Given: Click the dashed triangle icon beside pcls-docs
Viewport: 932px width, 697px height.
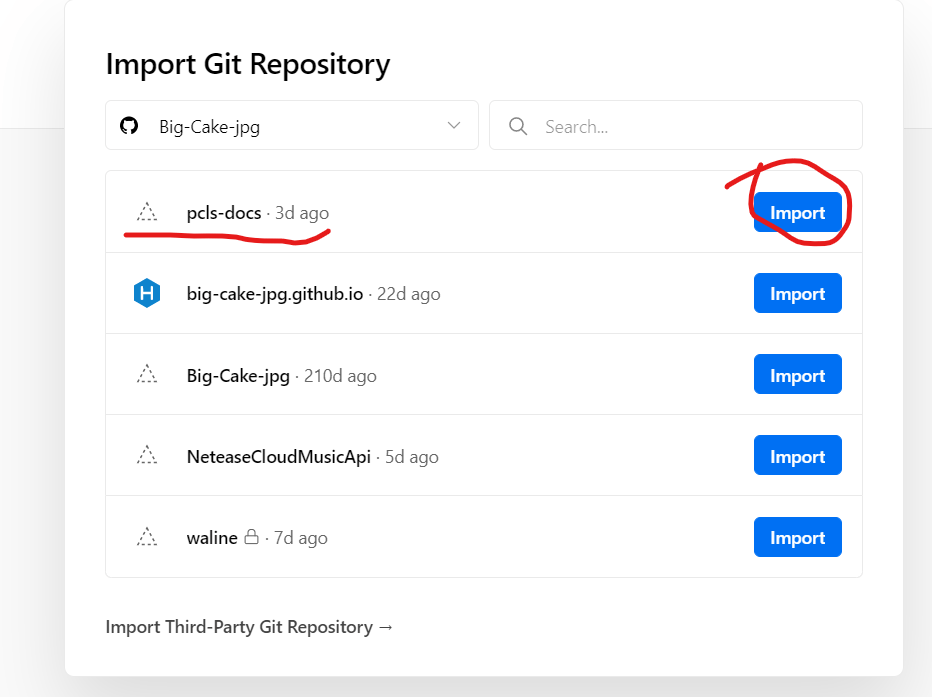Looking at the screenshot, I should pos(147,212).
